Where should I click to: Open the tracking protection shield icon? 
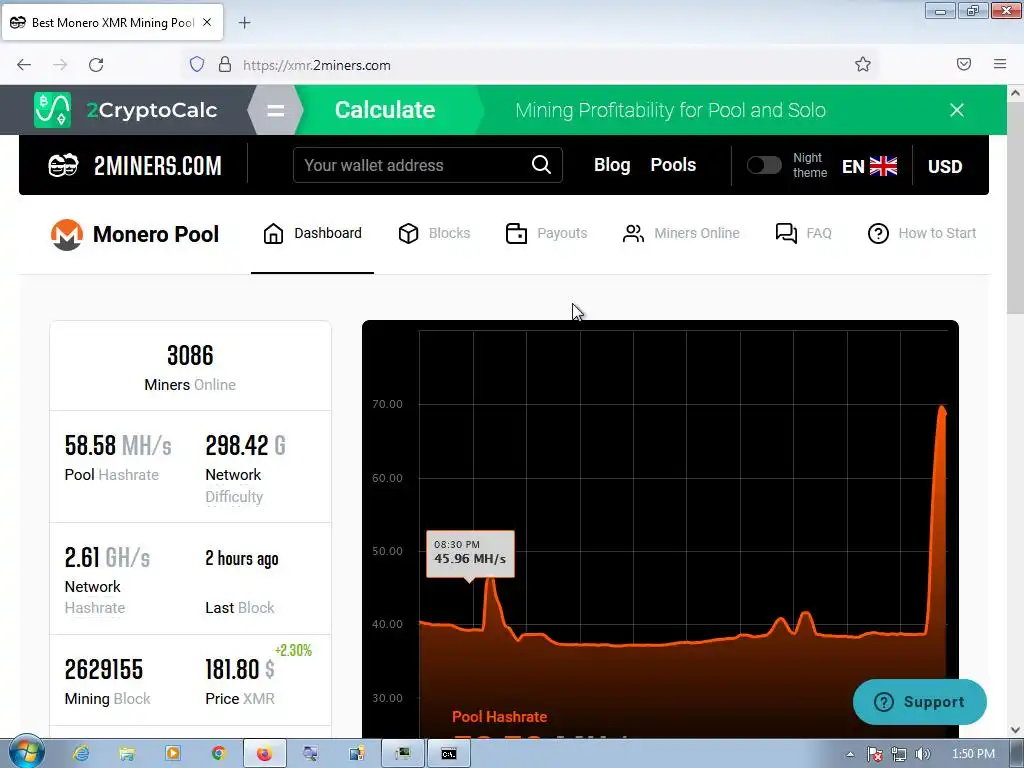point(197,64)
